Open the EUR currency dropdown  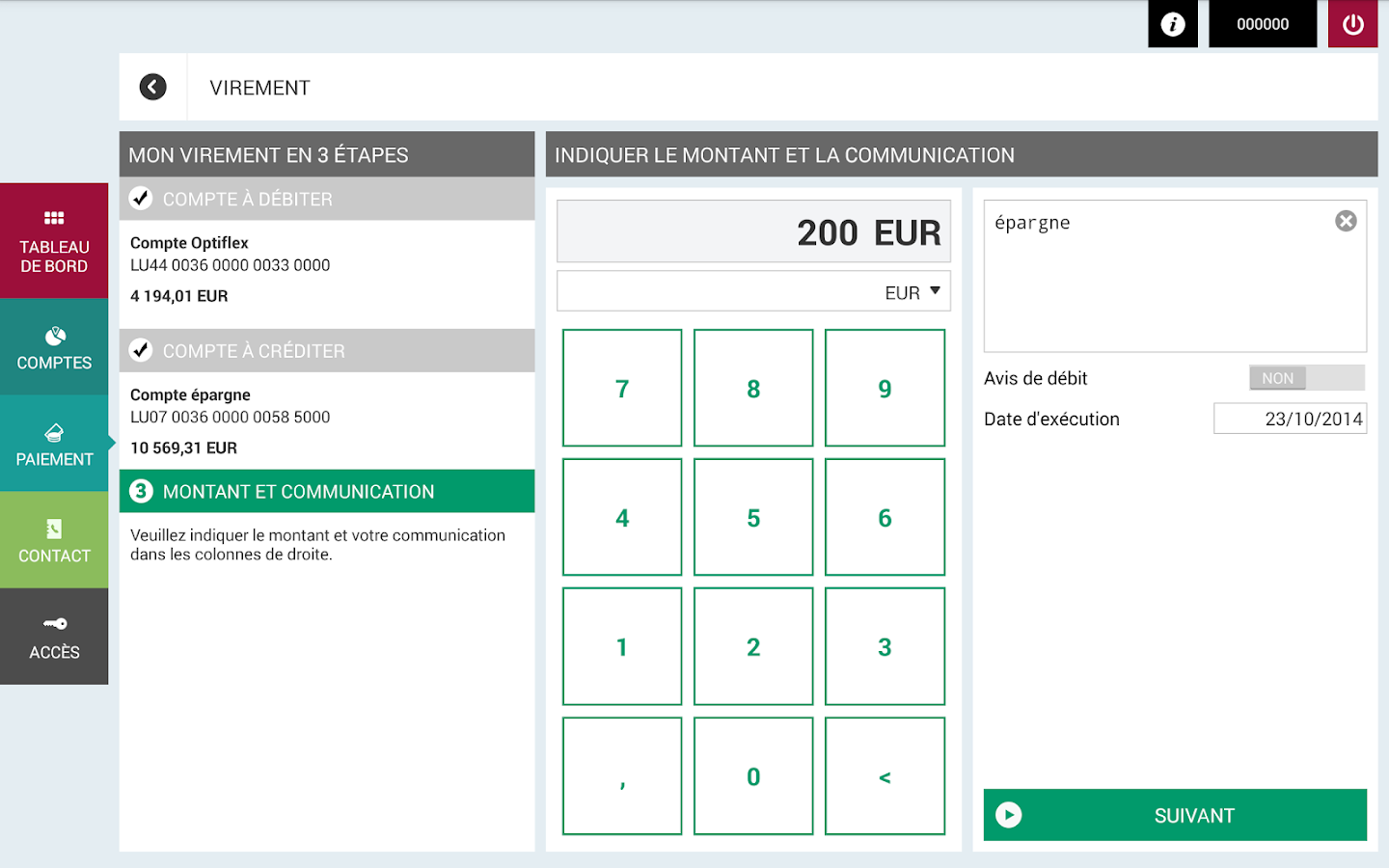tap(753, 291)
